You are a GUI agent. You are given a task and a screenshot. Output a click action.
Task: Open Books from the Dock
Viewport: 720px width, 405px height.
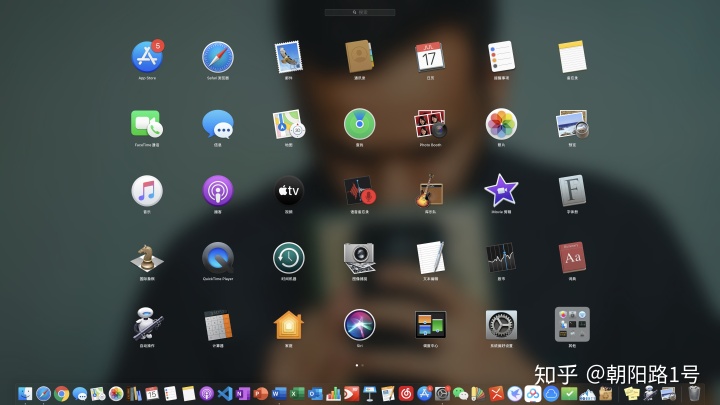(134, 394)
